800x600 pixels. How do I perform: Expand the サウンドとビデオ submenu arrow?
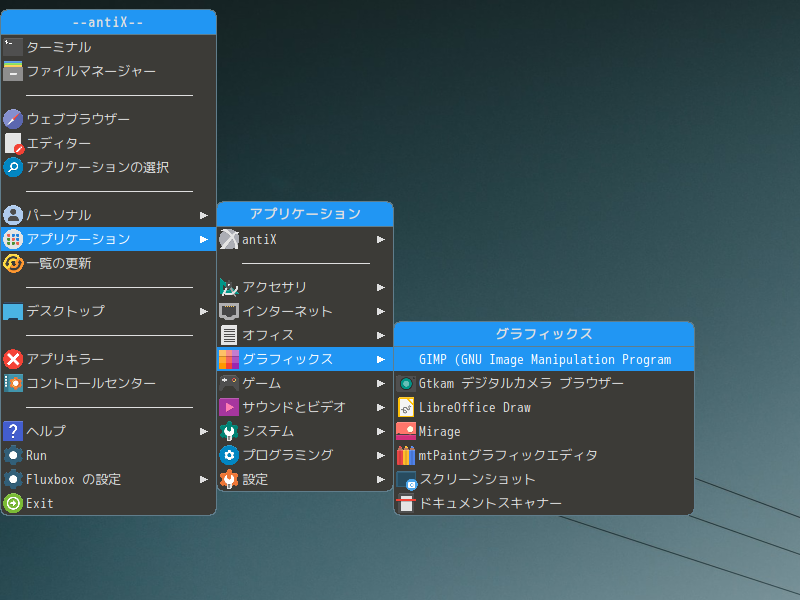[x=381, y=407]
